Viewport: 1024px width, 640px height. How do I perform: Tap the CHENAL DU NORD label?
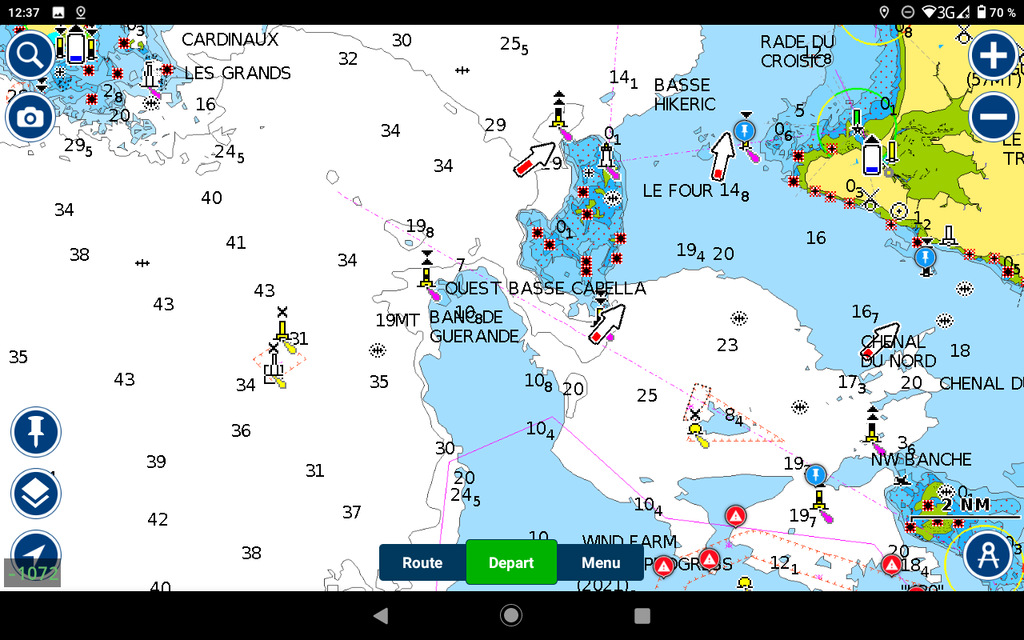point(899,351)
